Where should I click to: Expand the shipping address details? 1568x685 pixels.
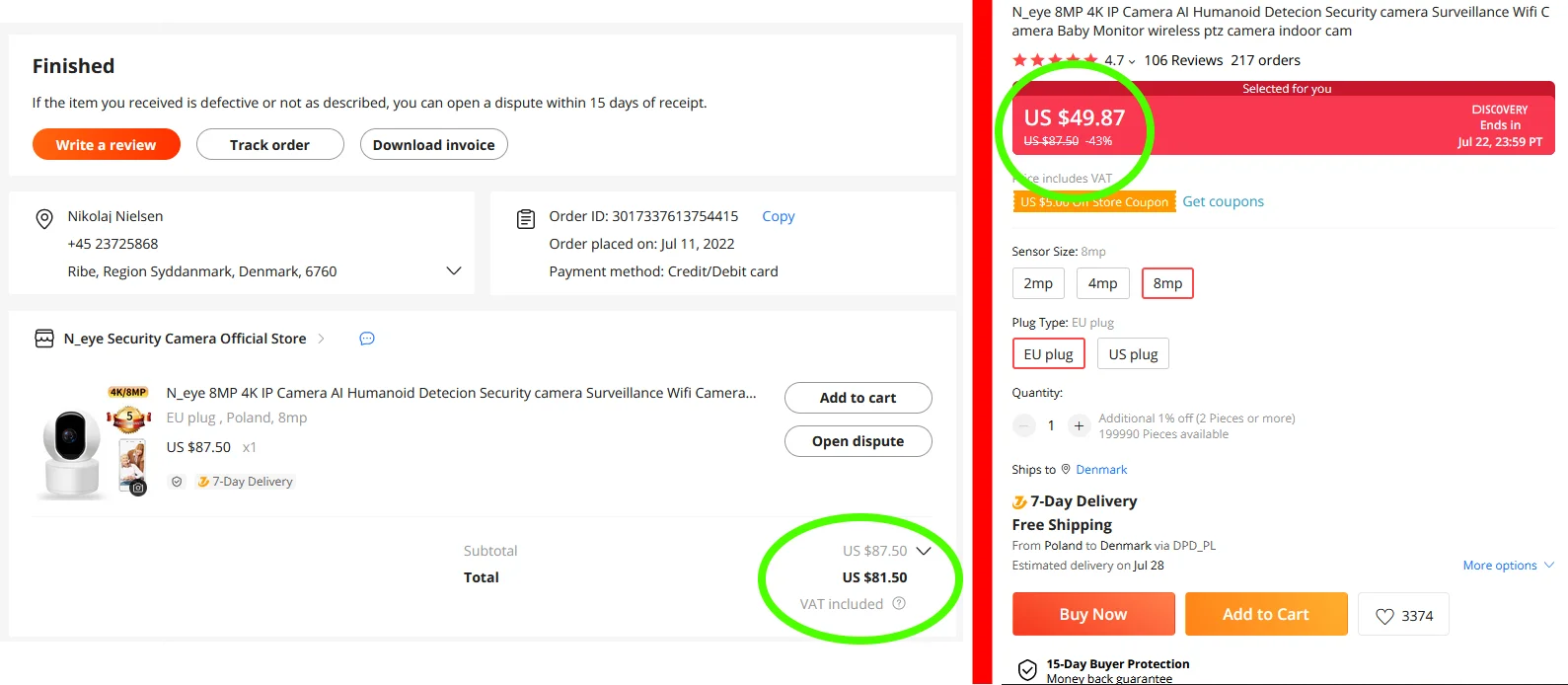click(454, 271)
